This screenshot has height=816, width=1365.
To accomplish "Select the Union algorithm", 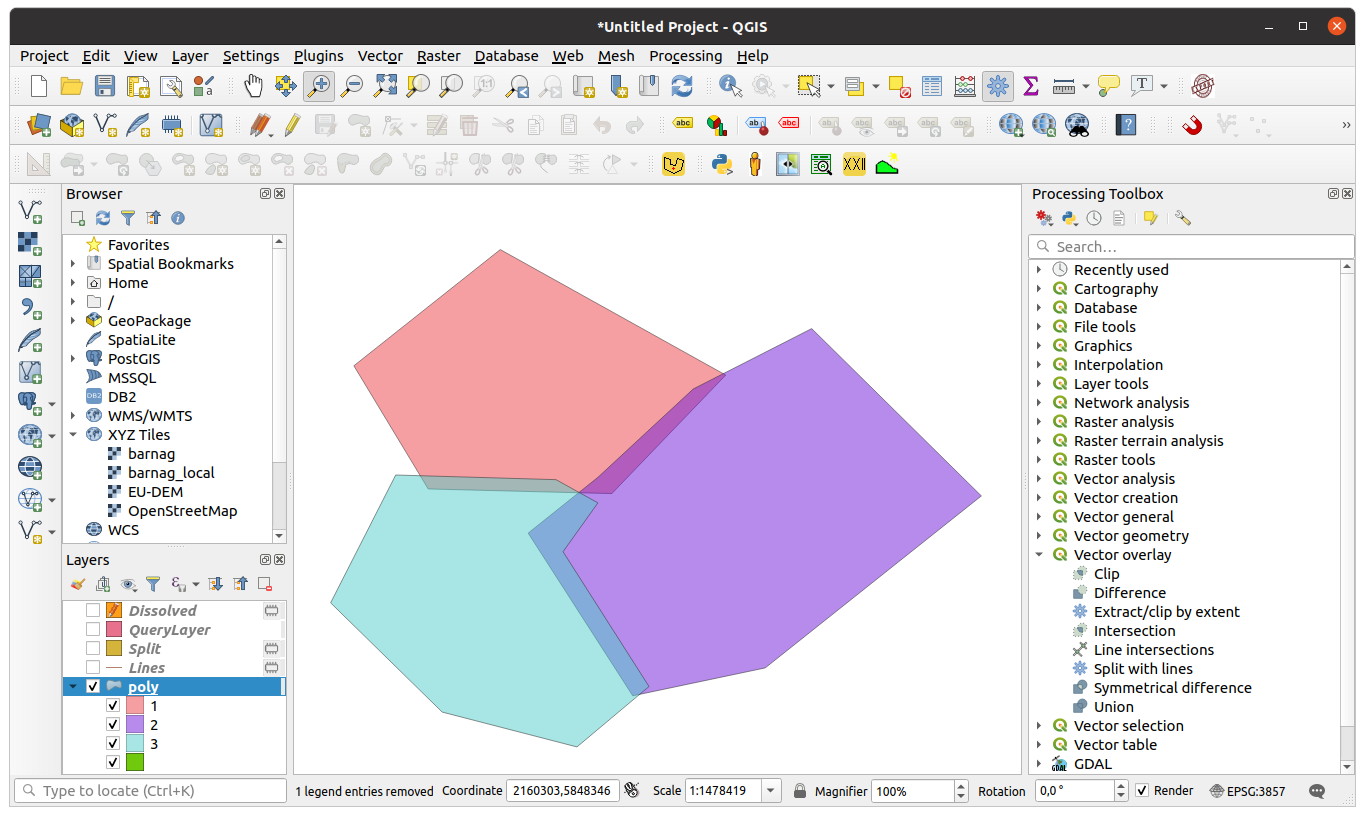I will pos(1113,706).
